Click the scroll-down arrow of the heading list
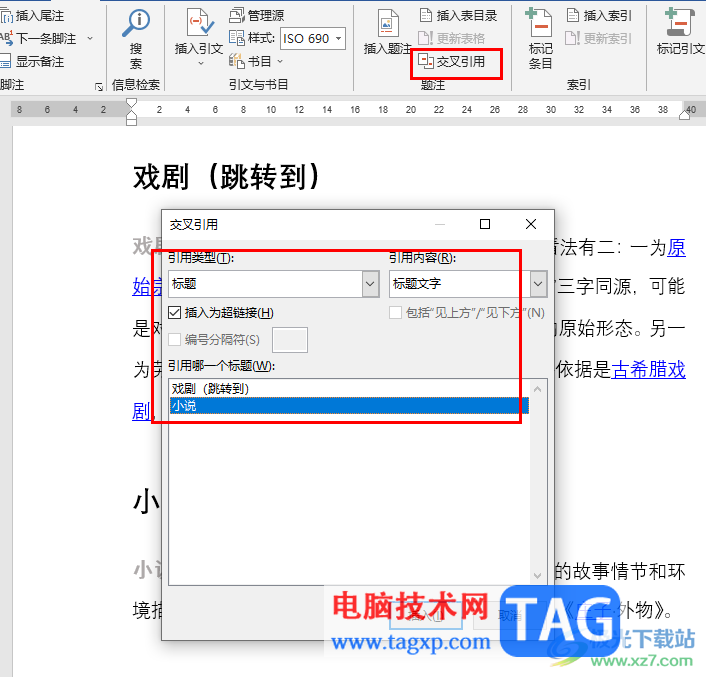 coord(538,575)
